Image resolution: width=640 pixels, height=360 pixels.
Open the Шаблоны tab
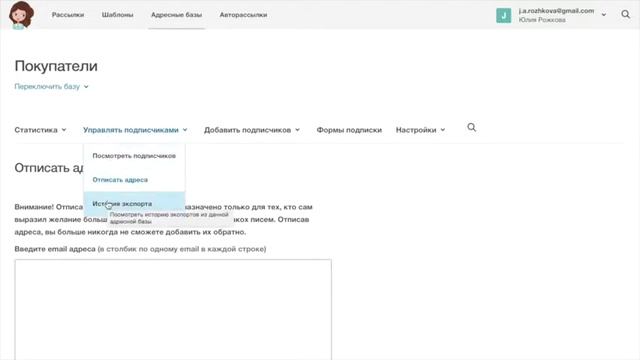(x=118, y=15)
